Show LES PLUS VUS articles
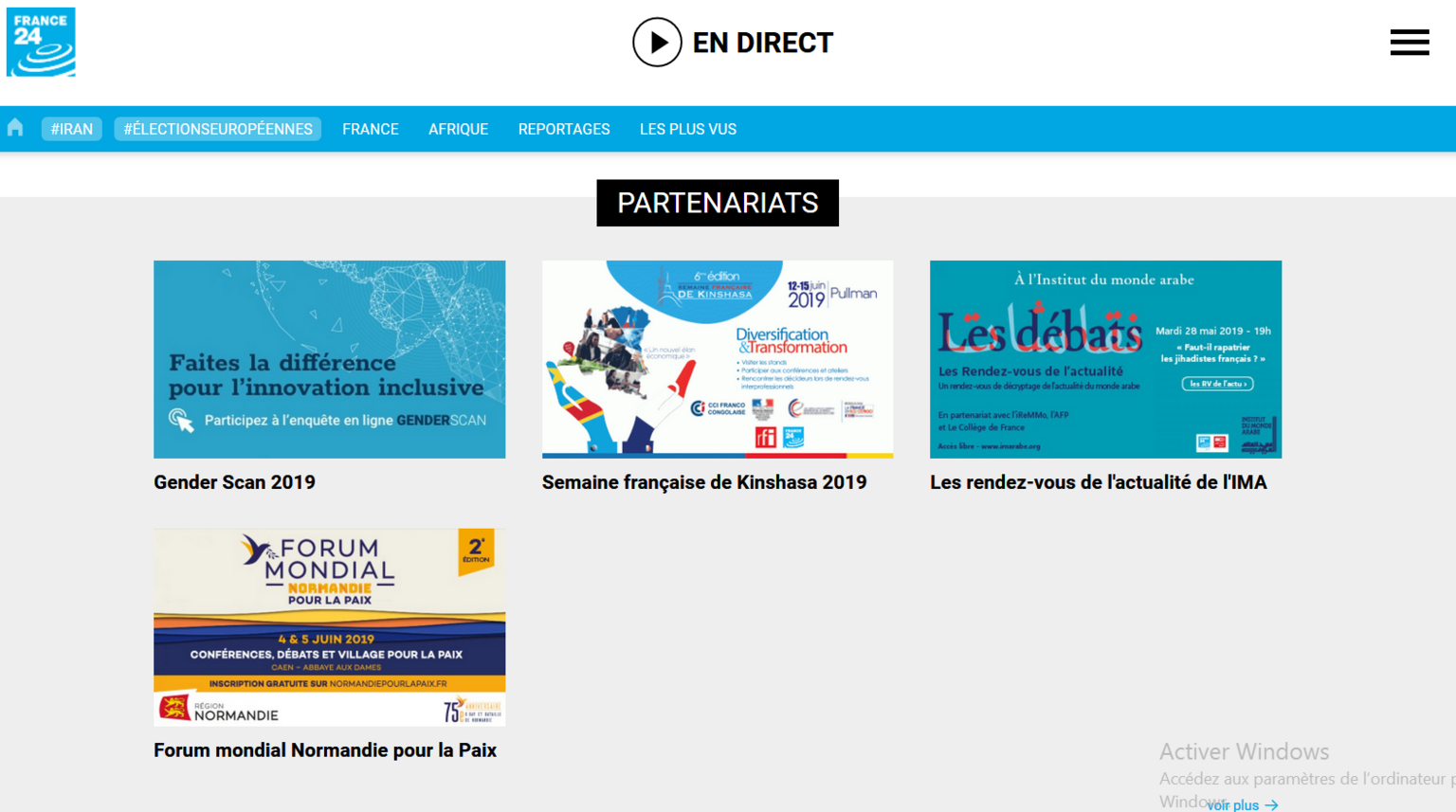 (x=687, y=129)
